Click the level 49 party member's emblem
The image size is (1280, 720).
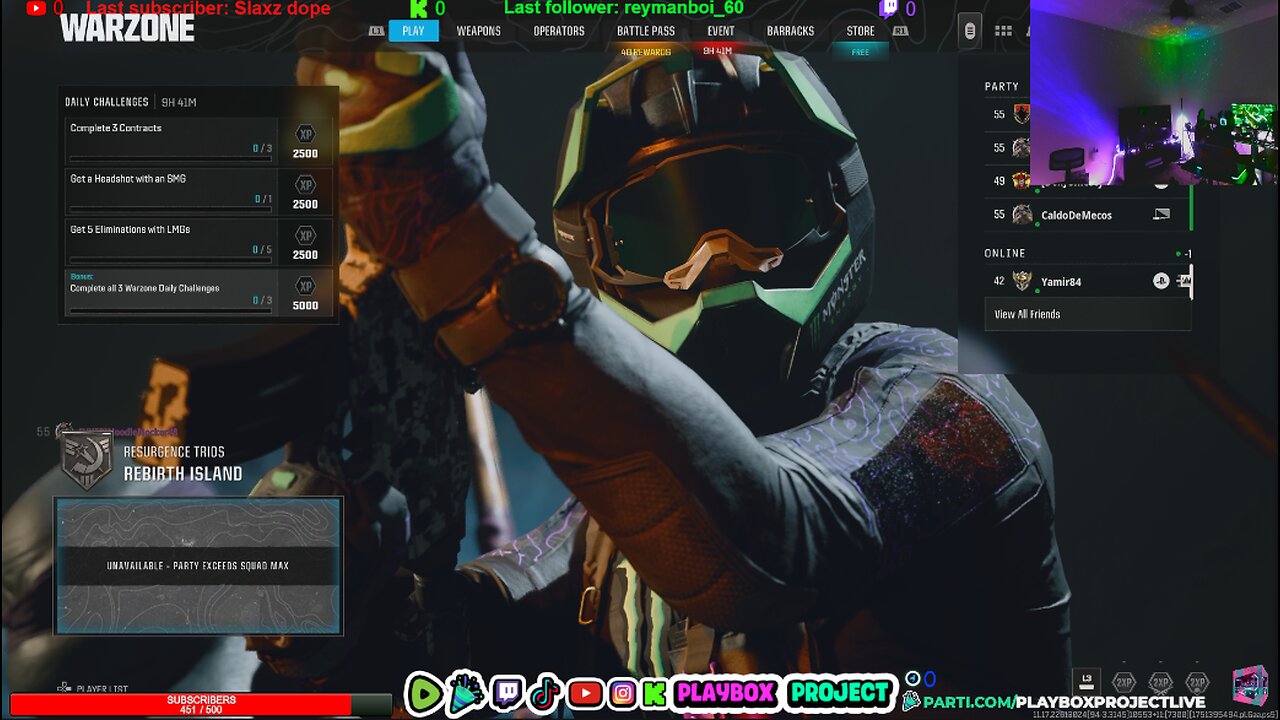coord(1021,181)
